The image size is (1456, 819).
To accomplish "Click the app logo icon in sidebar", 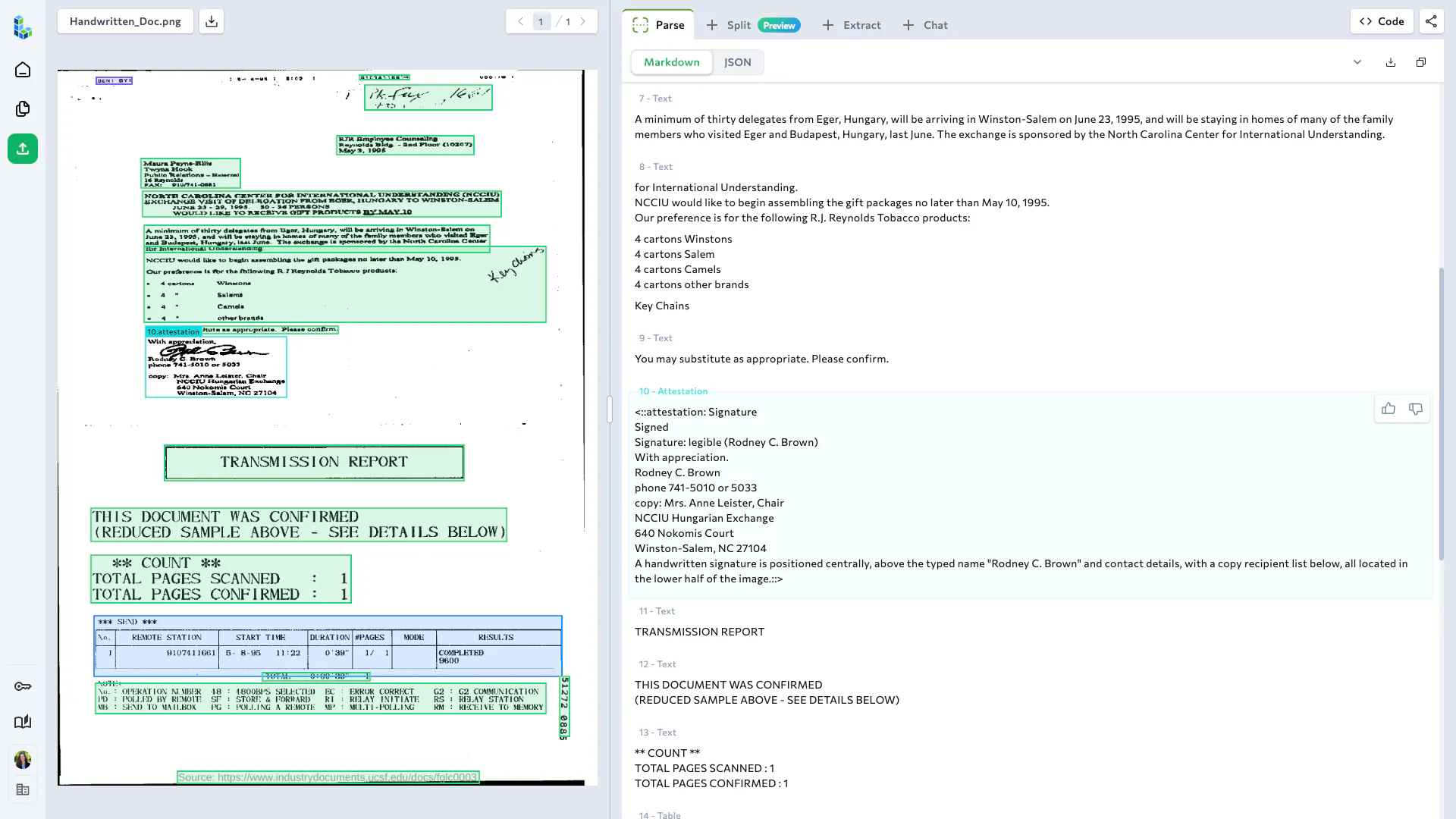I will (x=23, y=27).
